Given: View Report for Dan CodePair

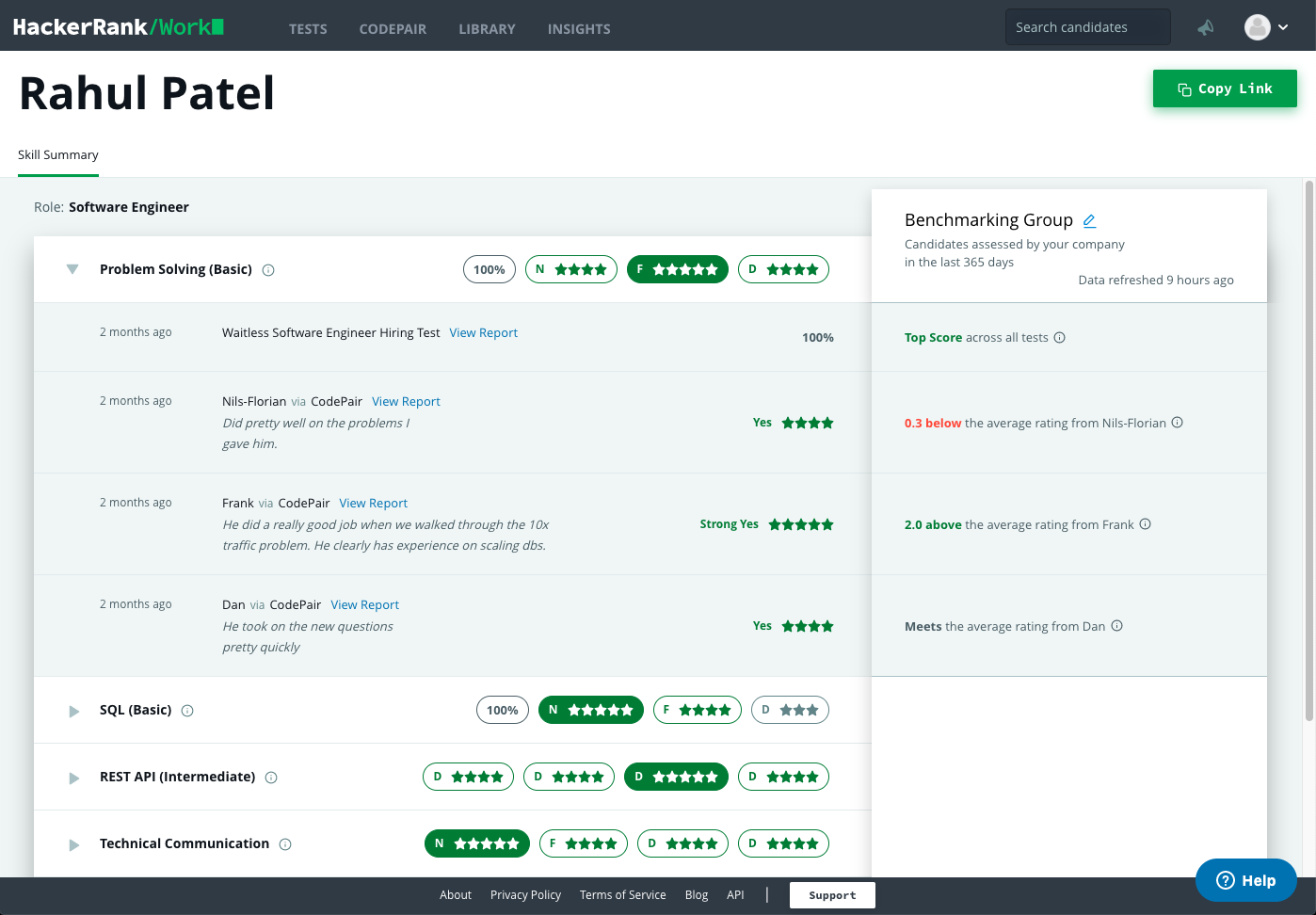Looking at the screenshot, I should pyautogui.click(x=364, y=604).
